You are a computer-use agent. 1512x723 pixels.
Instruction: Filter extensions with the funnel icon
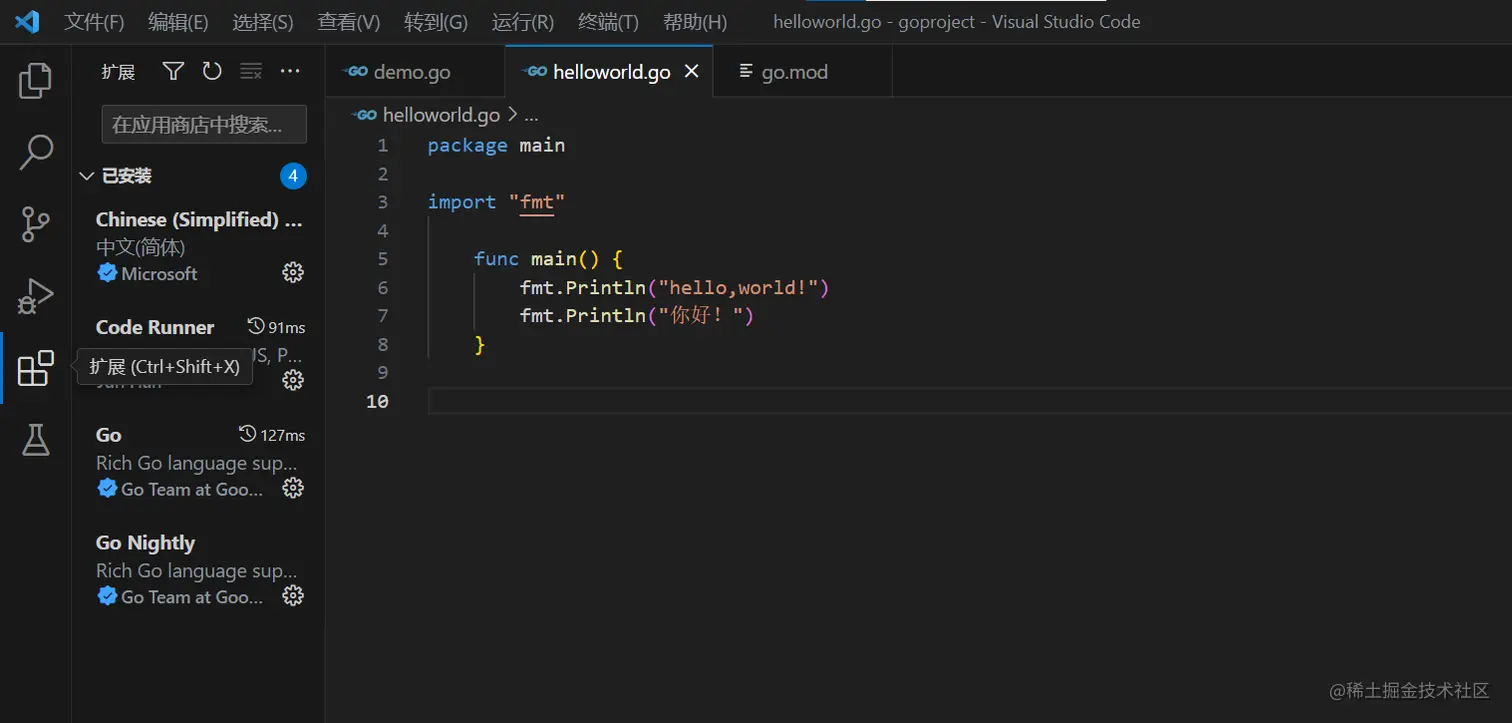[x=173, y=71]
